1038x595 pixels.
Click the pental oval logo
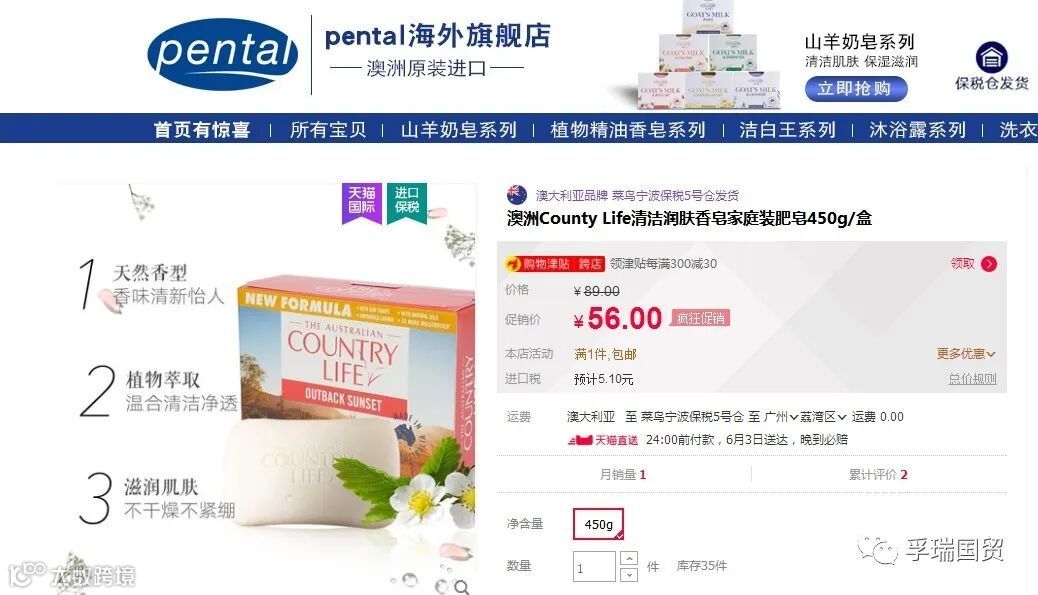tap(222, 54)
